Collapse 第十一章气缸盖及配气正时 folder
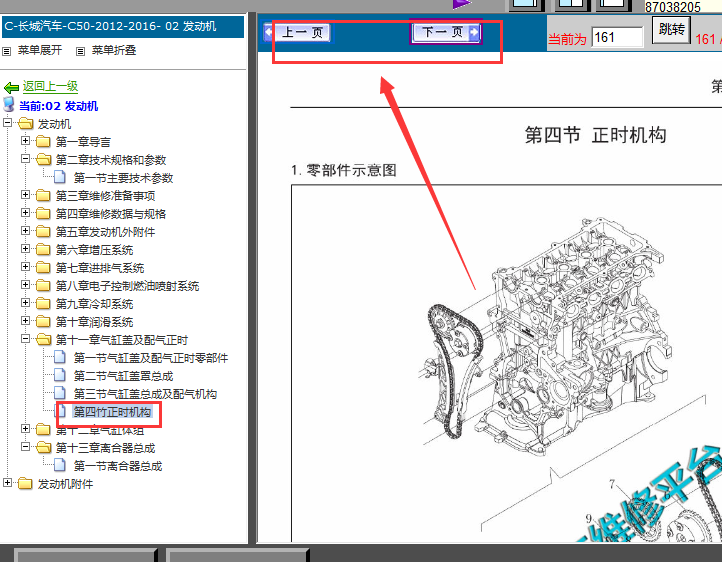Screen dimensions: 722x562 click(x=25, y=339)
